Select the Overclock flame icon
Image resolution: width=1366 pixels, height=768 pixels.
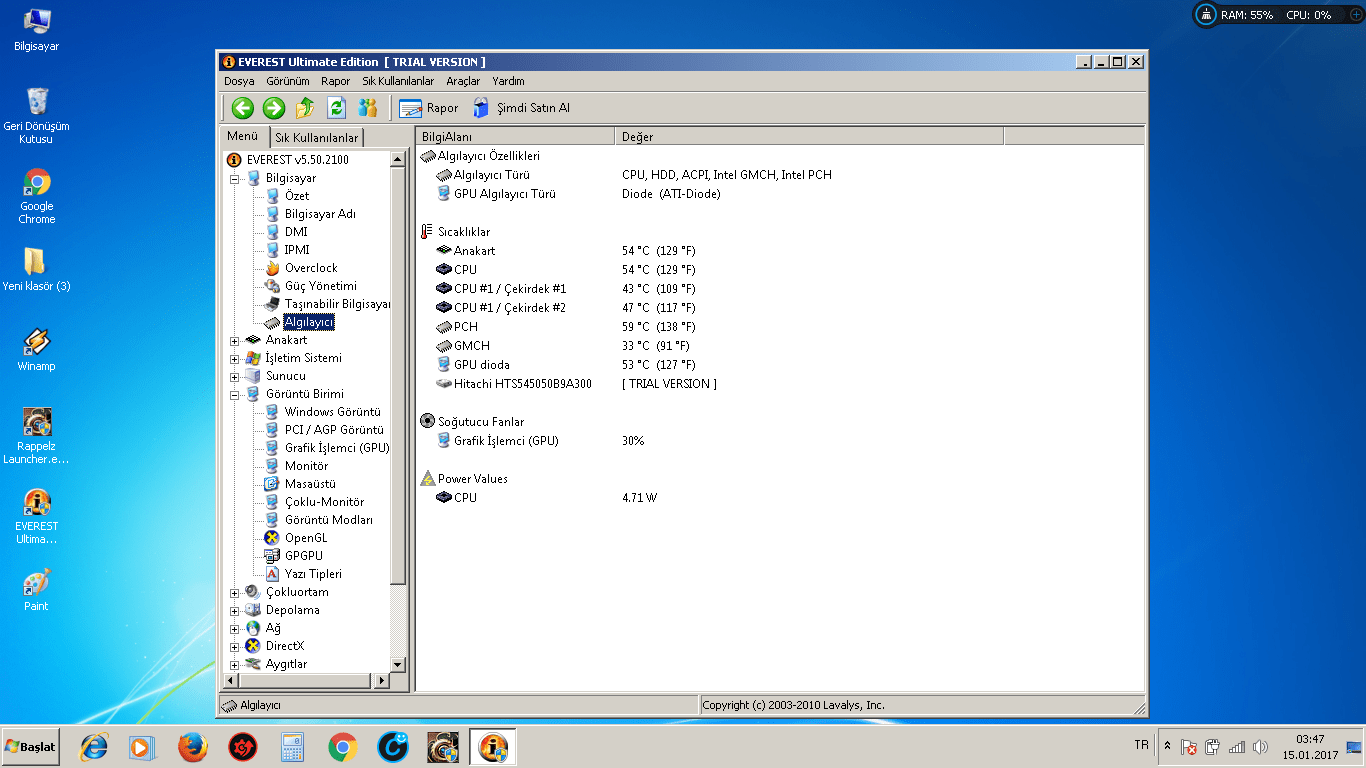pyautogui.click(x=272, y=268)
